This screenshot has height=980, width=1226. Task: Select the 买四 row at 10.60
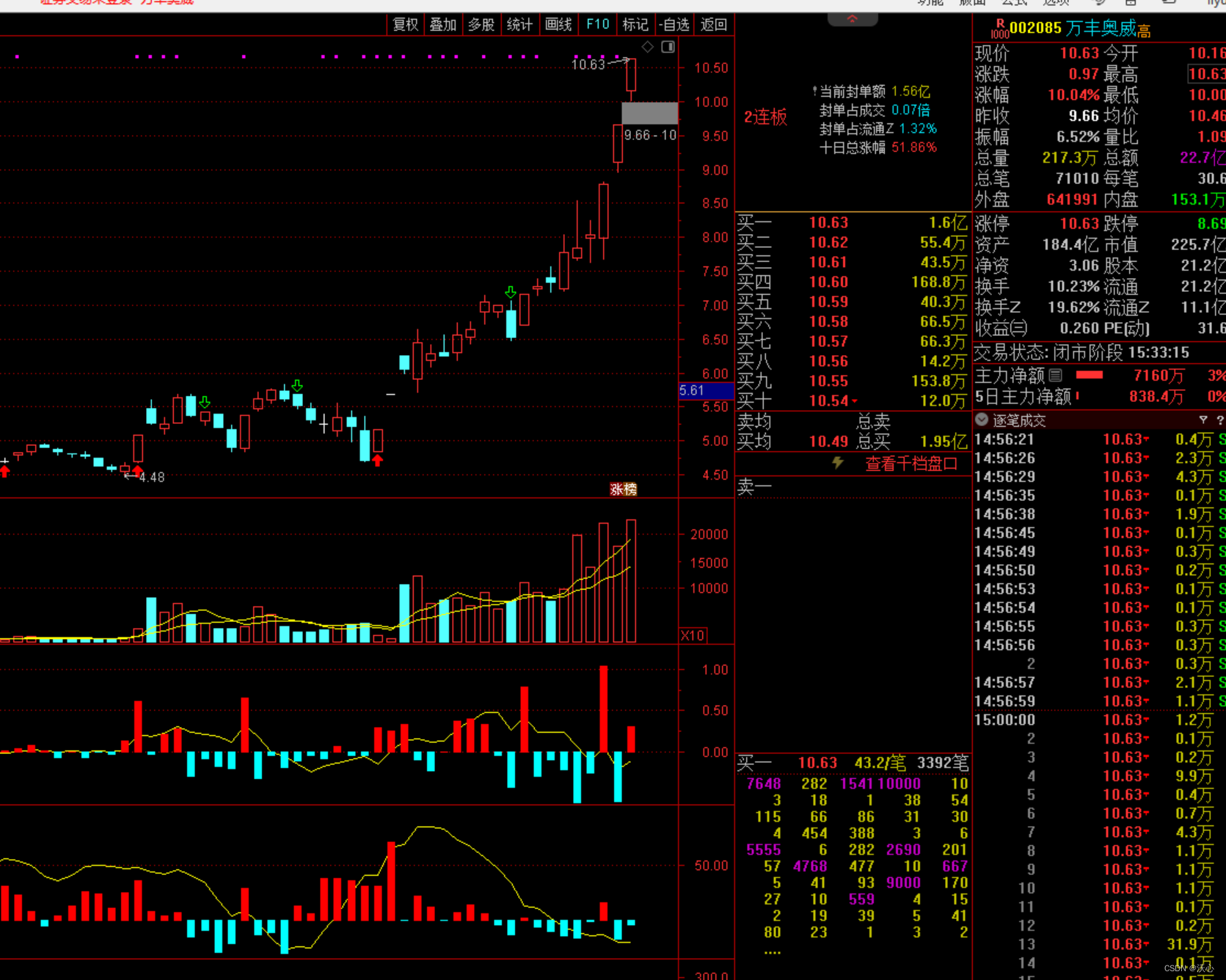coord(853,282)
